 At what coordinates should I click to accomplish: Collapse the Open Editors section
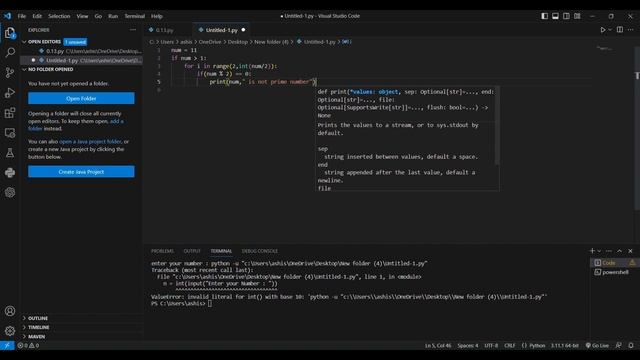[x=44, y=42]
